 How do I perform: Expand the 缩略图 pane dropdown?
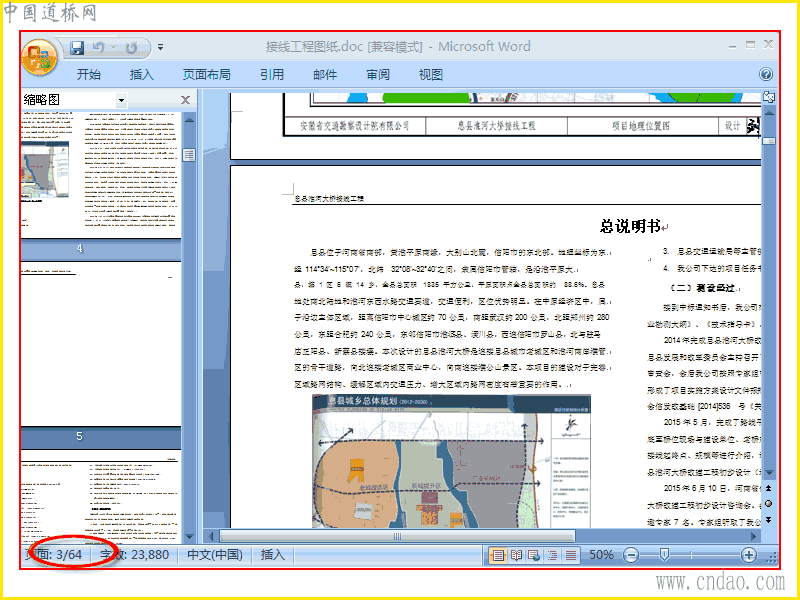[121, 100]
